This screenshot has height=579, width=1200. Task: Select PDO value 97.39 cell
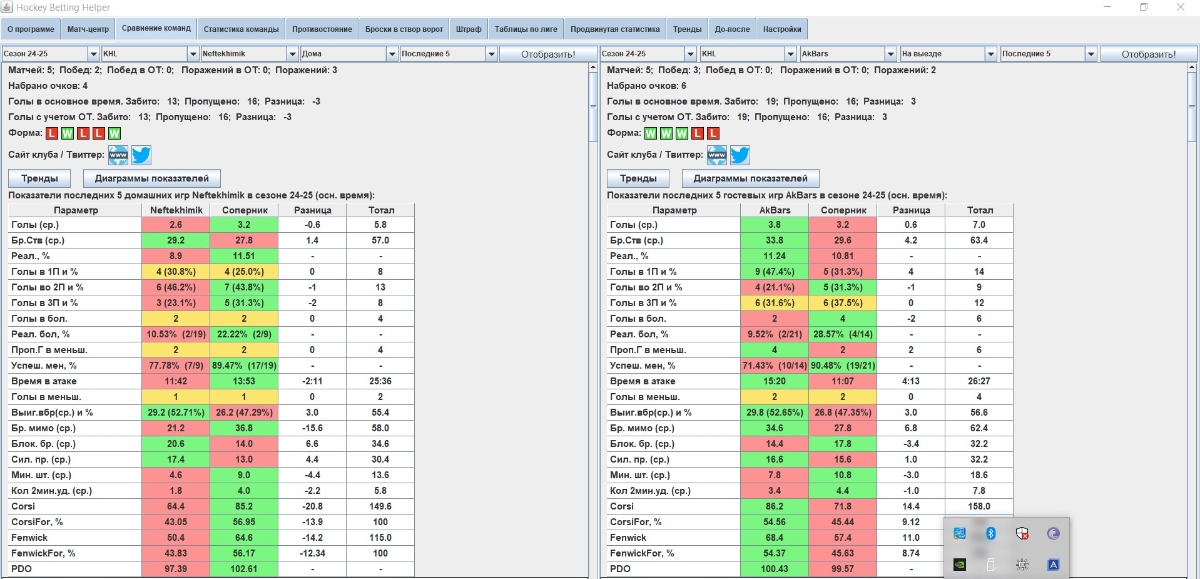click(176, 569)
